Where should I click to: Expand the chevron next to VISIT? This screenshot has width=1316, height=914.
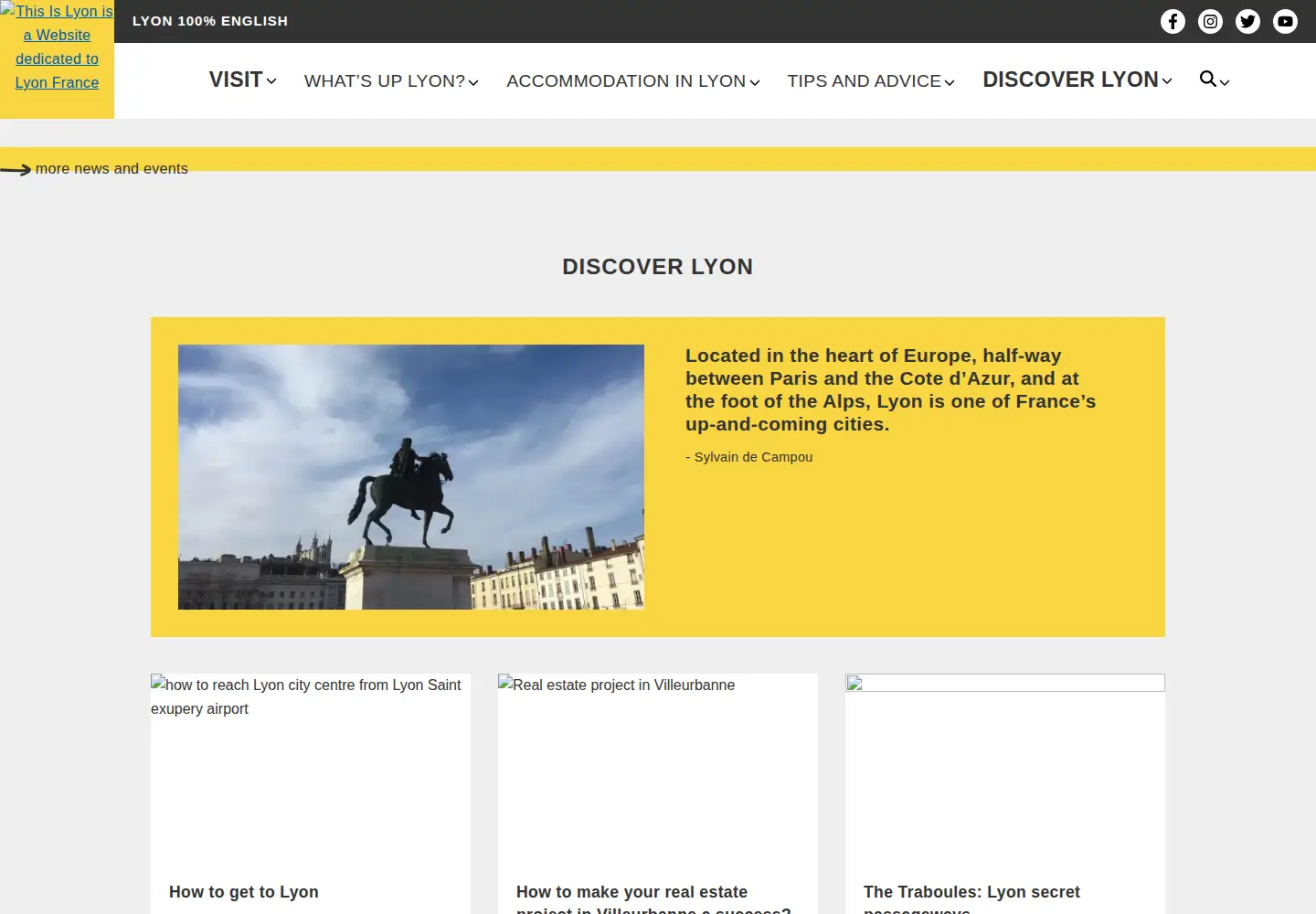pos(271,81)
